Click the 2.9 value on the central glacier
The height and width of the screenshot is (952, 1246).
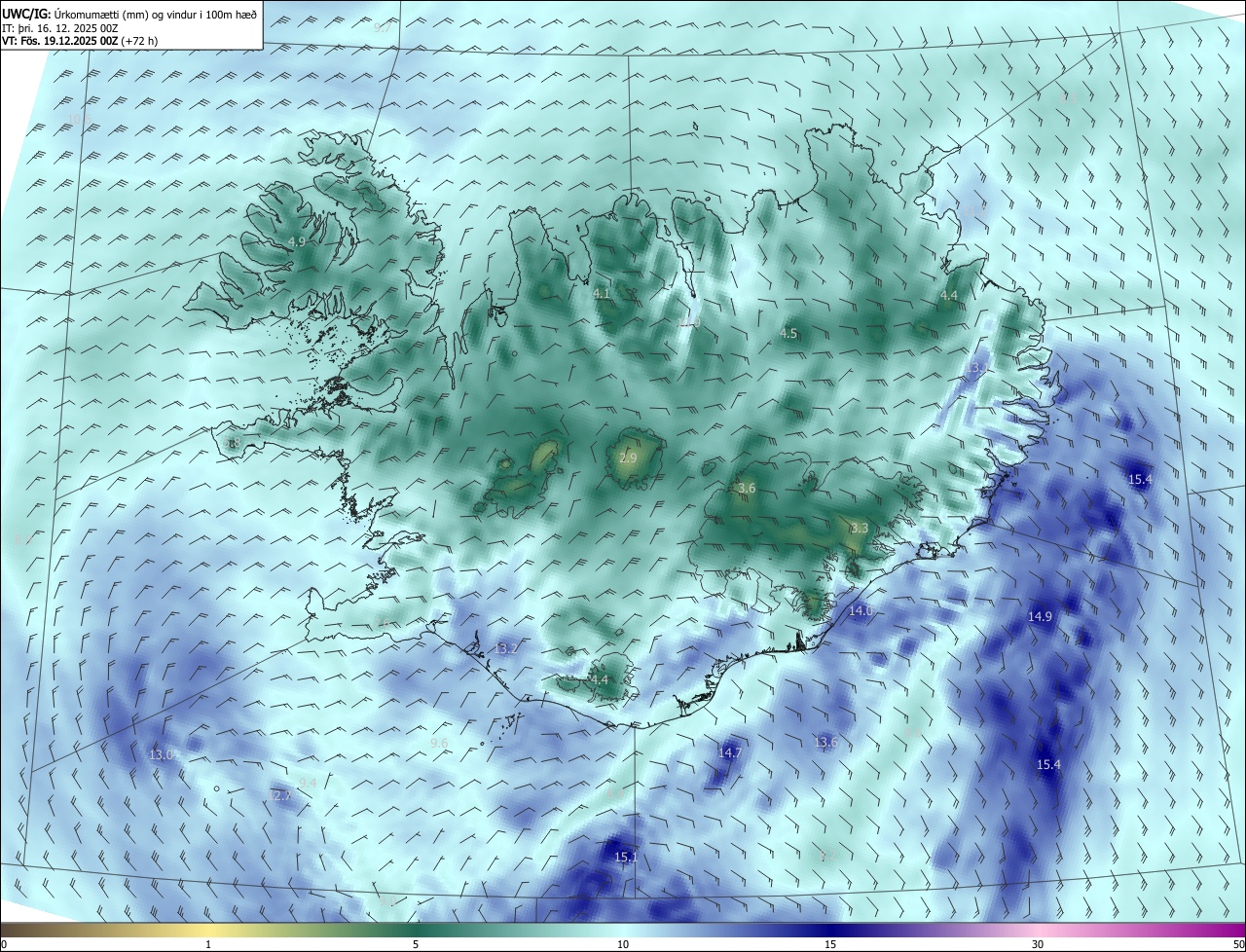coord(629,458)
